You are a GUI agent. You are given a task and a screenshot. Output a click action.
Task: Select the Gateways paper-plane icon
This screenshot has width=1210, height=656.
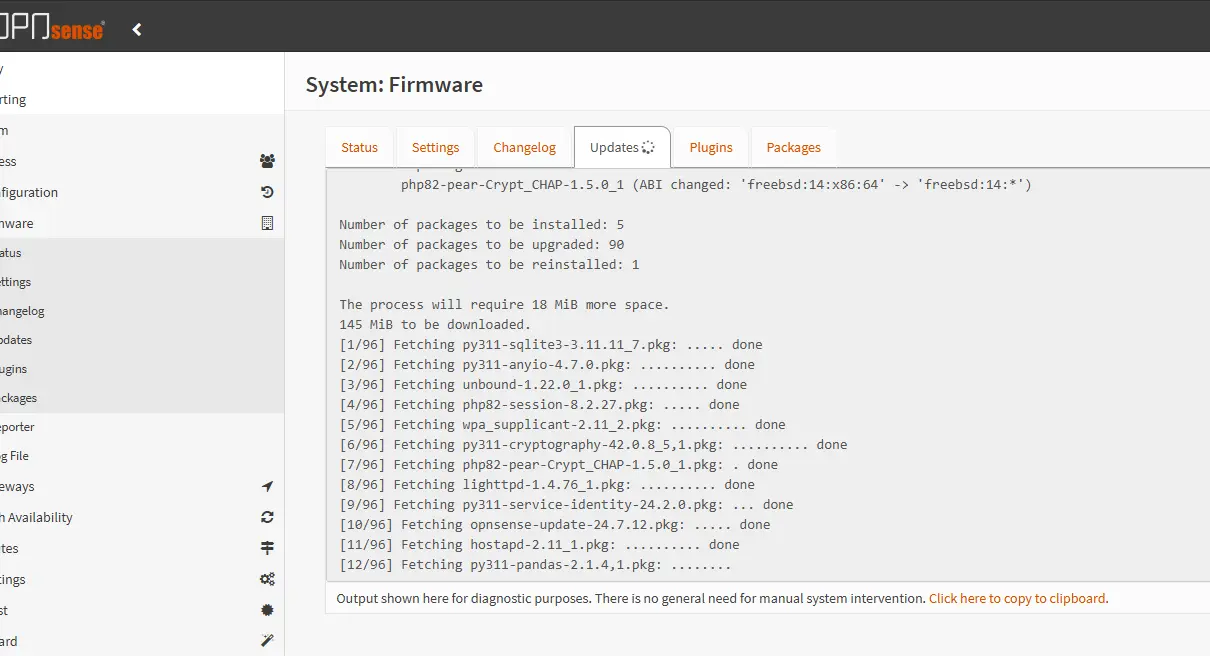pyautogui.click(x=267, y=486)
